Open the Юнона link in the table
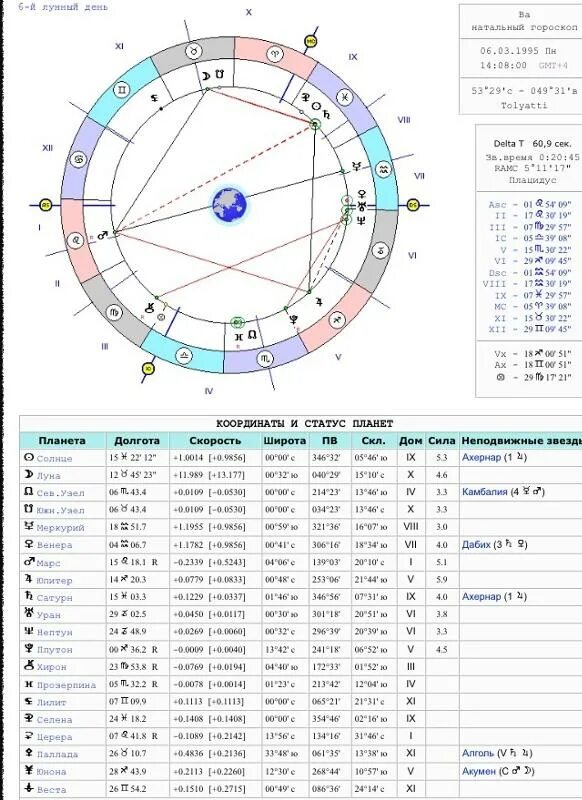The image size is (582, 800). click(x=51, y=771)
